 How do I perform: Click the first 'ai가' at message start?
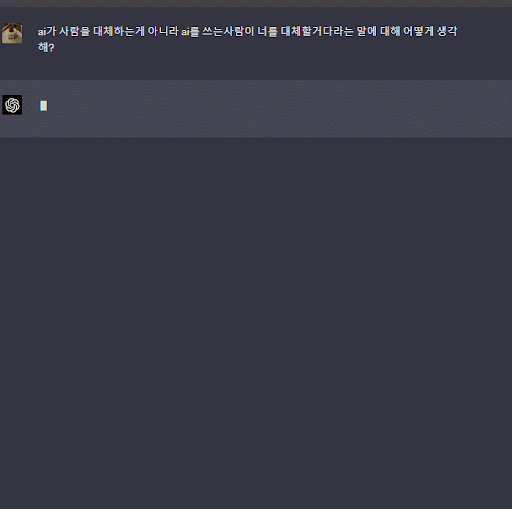[47, 31]
